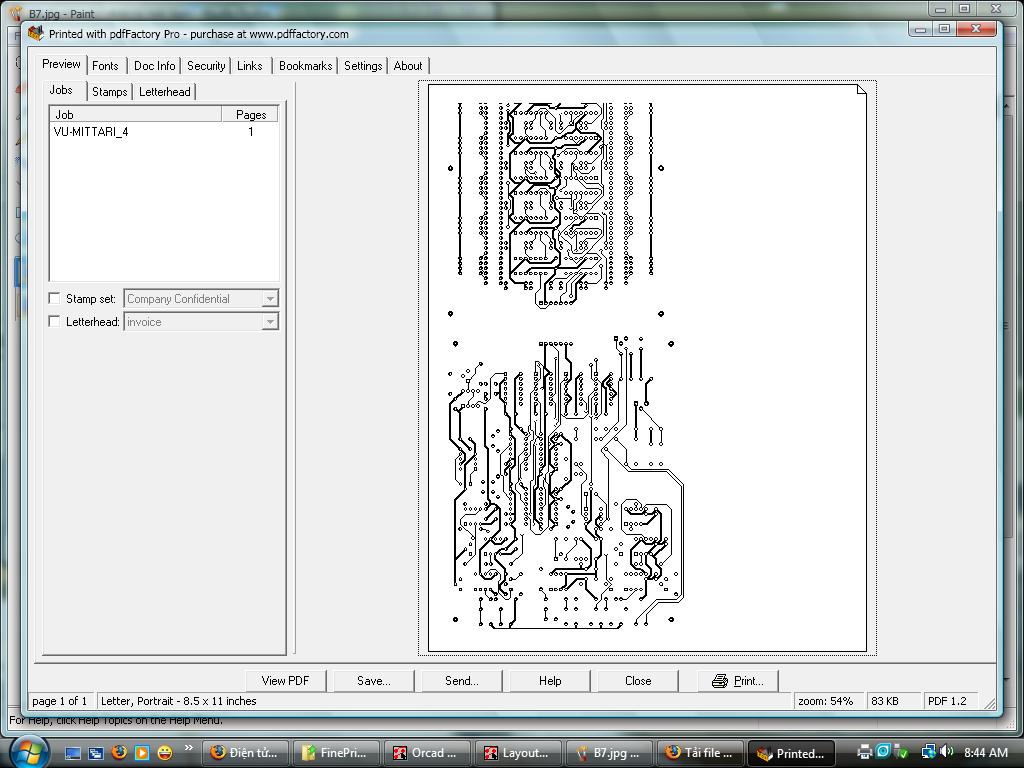The width and height of the screenshot is (1024, 768).
Task: Click the printer icon in system tray
Action: (x=865, y=752)
